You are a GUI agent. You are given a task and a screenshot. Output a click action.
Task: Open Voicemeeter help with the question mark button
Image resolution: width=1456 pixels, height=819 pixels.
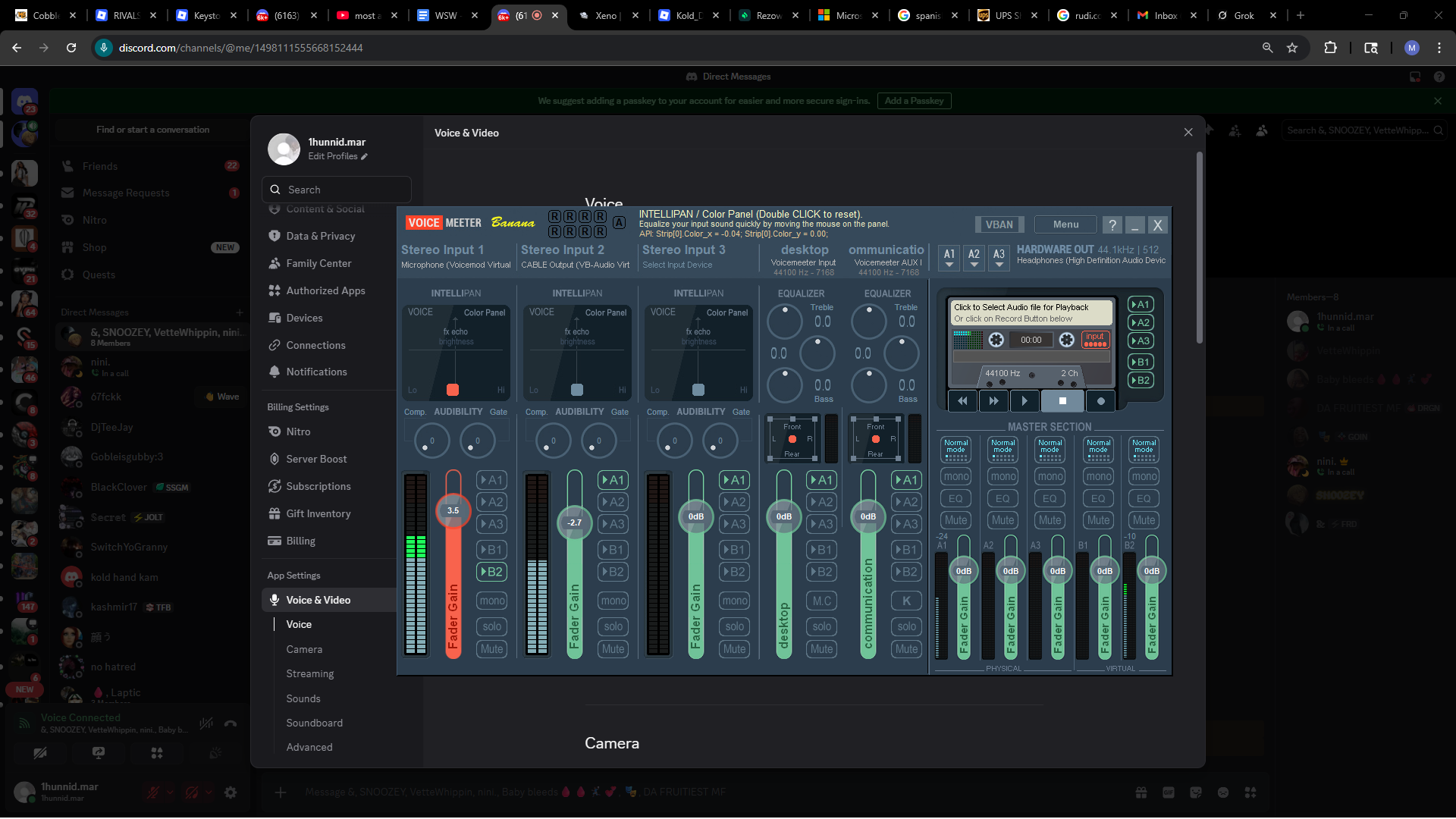click(1112, 224)
